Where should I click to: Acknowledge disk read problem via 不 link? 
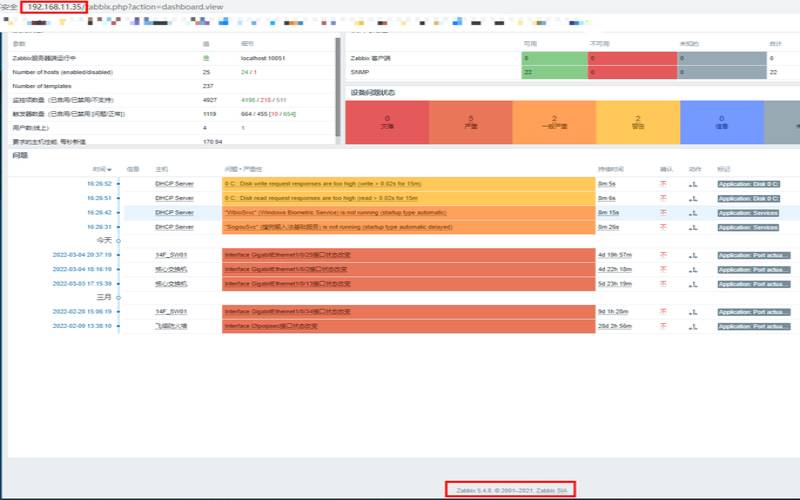point(662,198)
